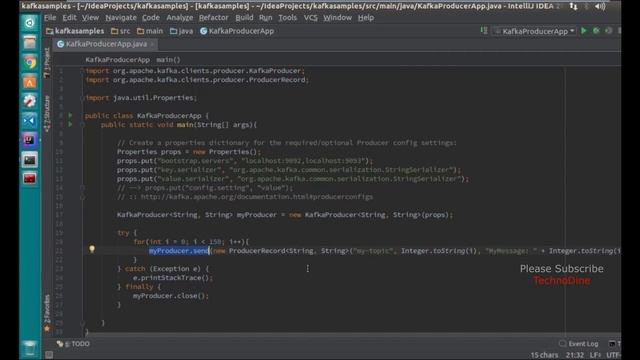Close the KafkaProducerApp.java tab
This screenshot has width=640, height=360.
pos(152,44)
